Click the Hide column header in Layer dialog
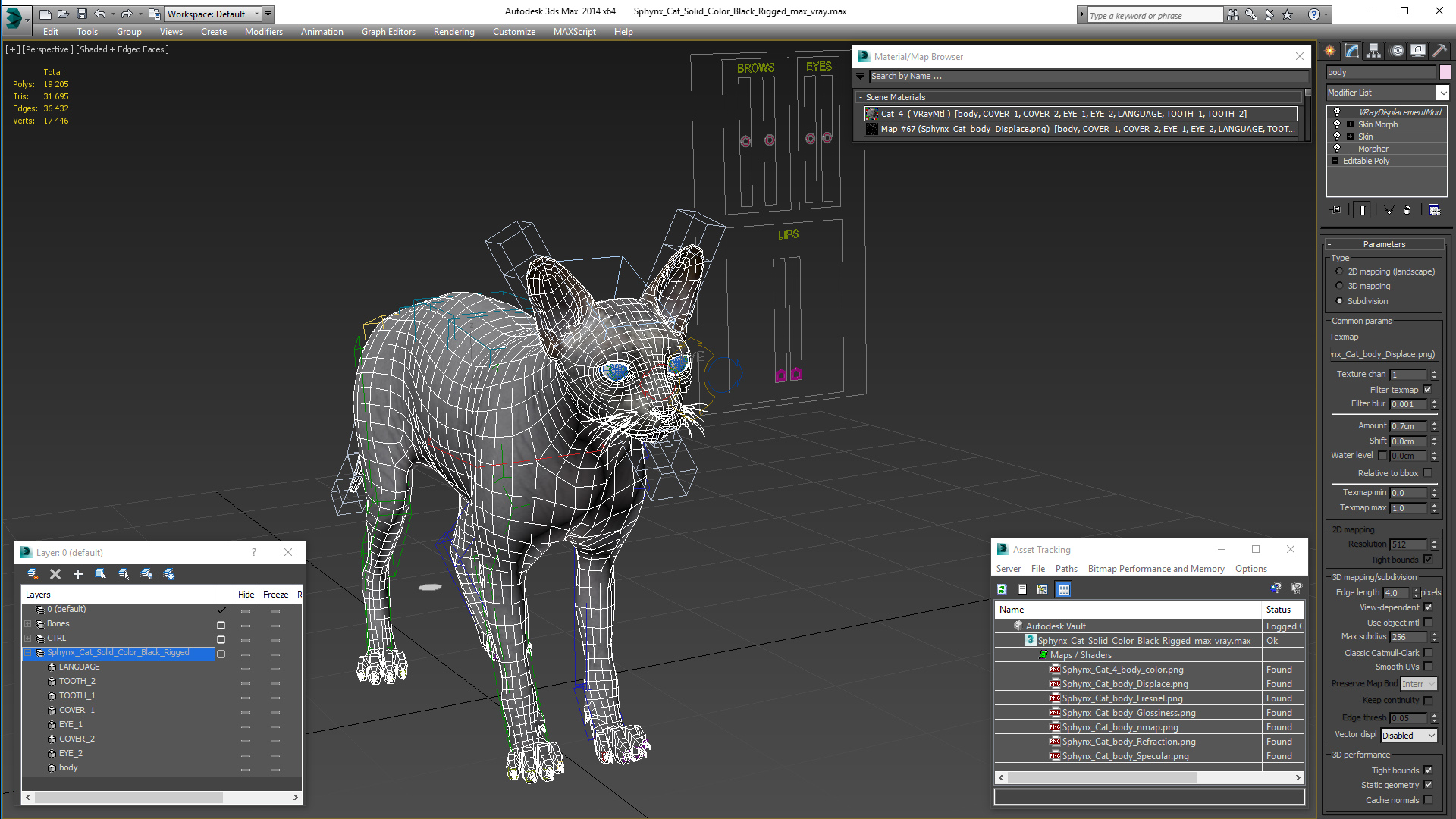Image resolution: width=1456 pixels, height=819 pixels. pos(246,595)
